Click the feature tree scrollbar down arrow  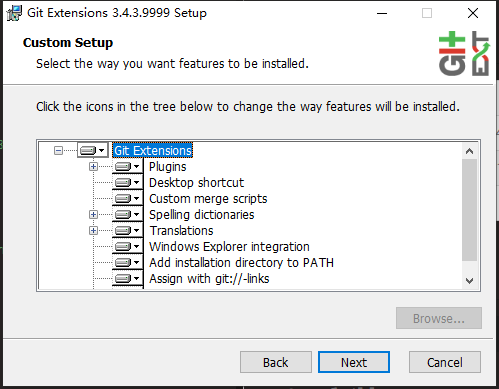tap(469, 281)
